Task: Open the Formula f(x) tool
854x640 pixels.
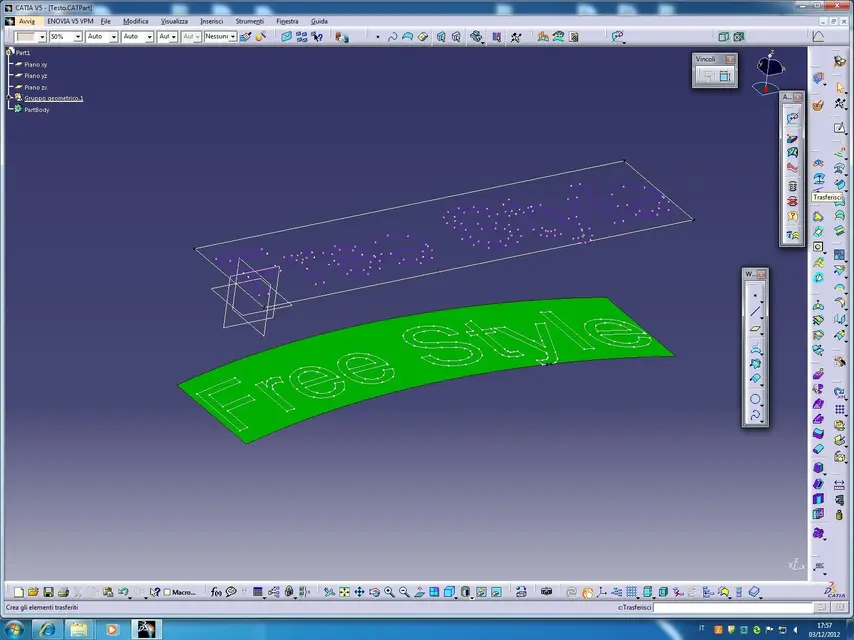Action: click(x=216, y=592)
